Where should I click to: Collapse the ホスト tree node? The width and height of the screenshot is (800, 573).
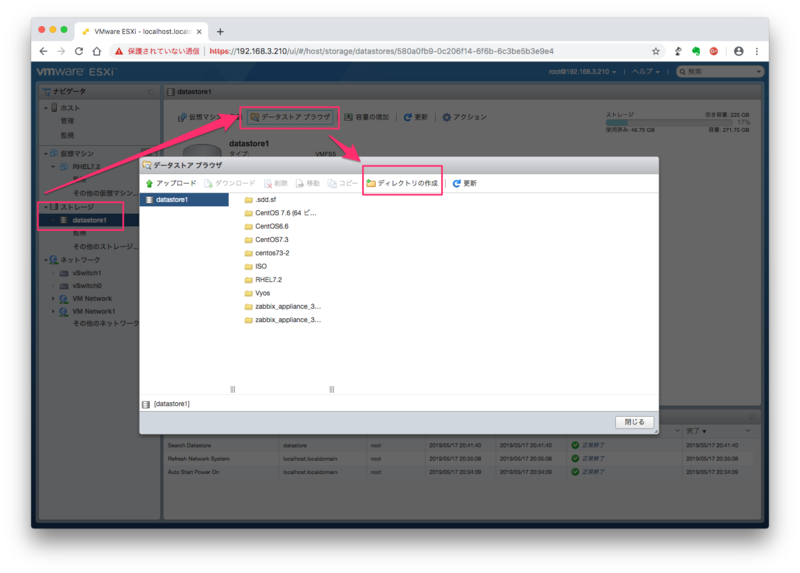[46, 108]
